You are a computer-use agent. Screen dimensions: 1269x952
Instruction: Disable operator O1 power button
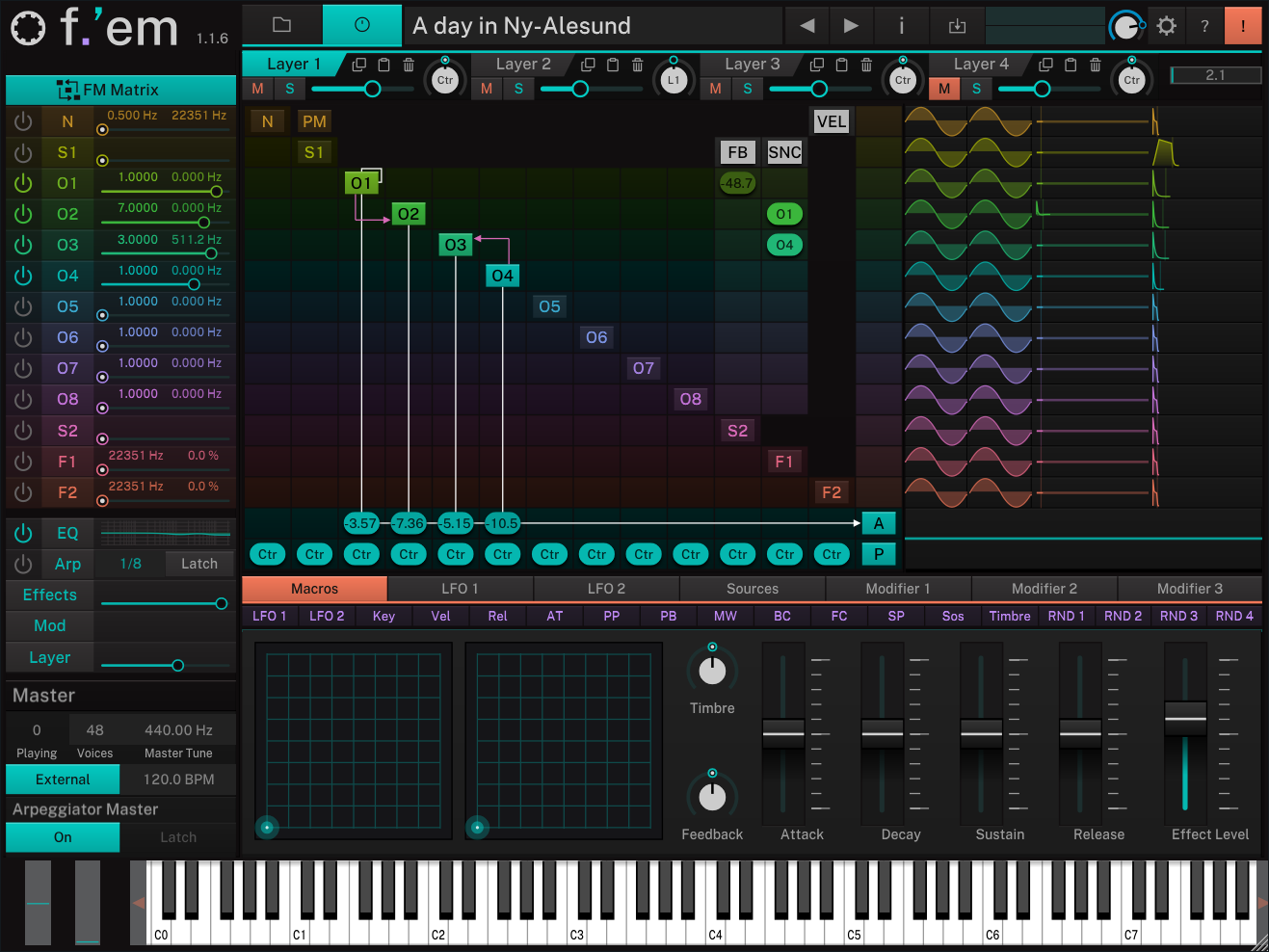23,183
